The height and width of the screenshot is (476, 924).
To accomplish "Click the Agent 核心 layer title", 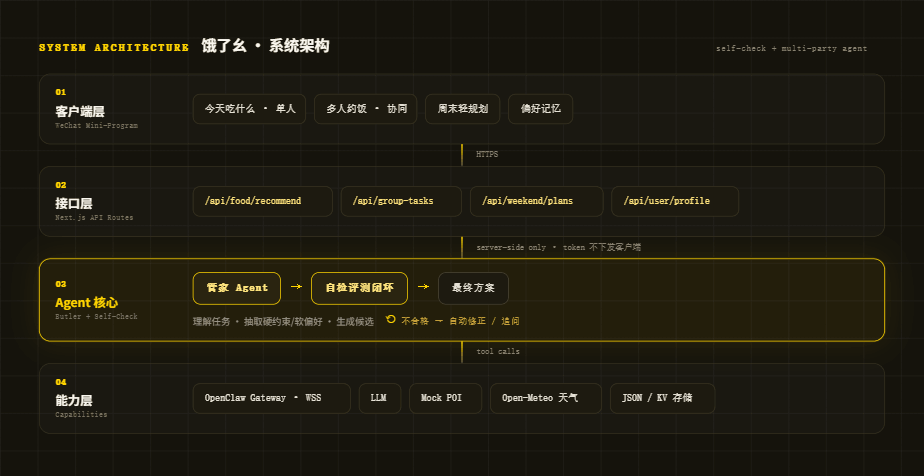I will tap(87, 303).
